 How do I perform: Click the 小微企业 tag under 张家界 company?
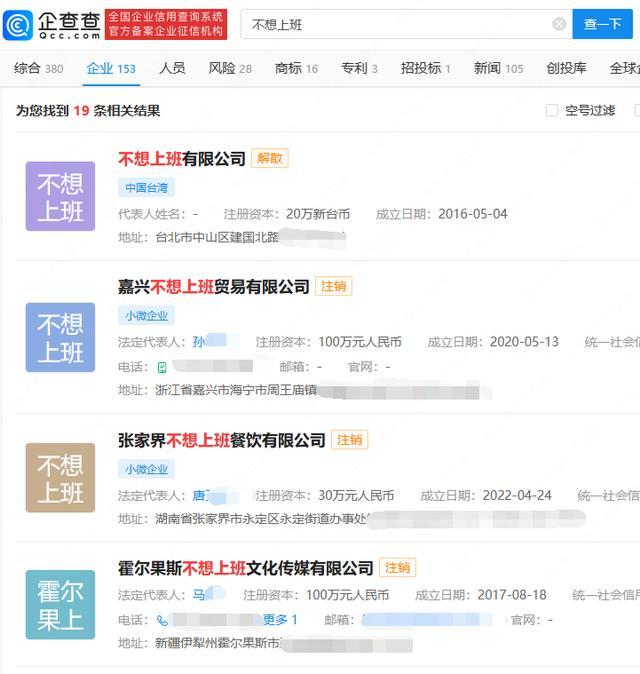[147, 469]
